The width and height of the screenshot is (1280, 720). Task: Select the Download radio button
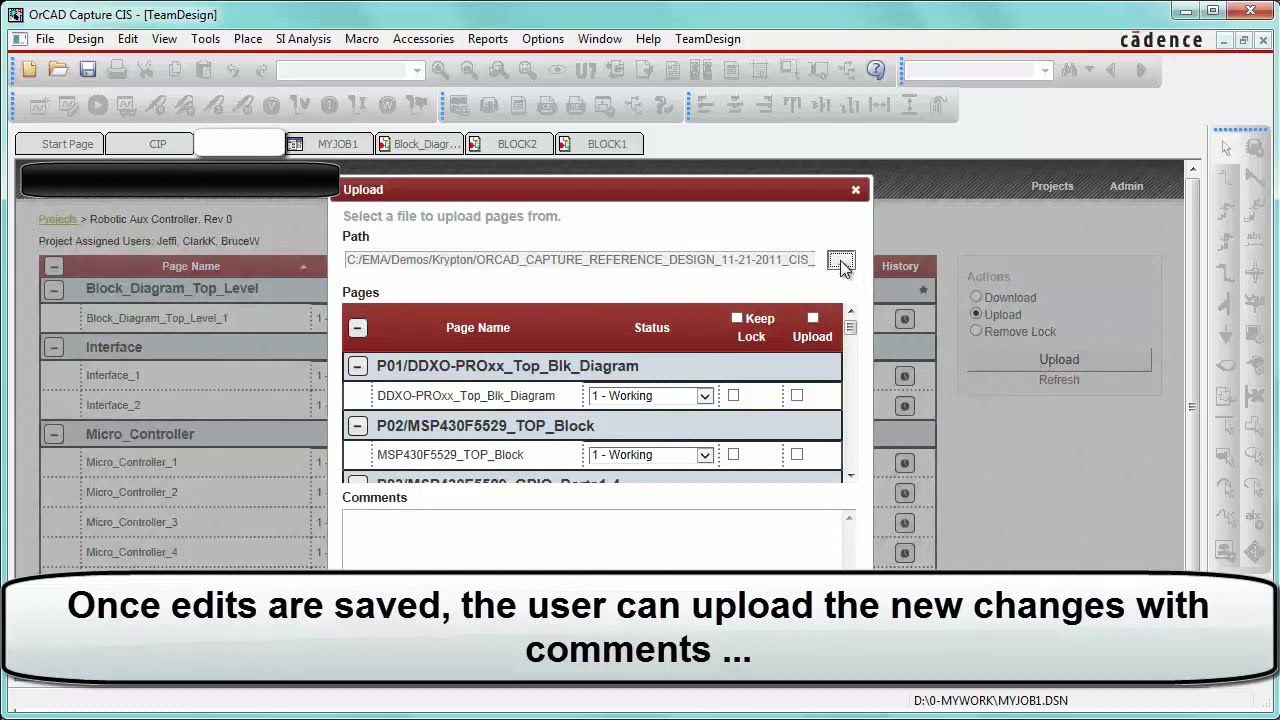click(976, 297)
